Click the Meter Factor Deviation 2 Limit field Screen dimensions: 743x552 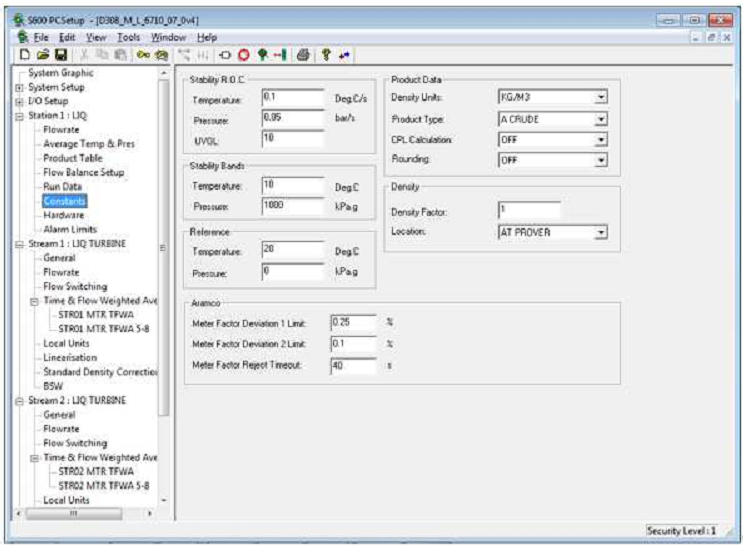(x=353, y=344)
